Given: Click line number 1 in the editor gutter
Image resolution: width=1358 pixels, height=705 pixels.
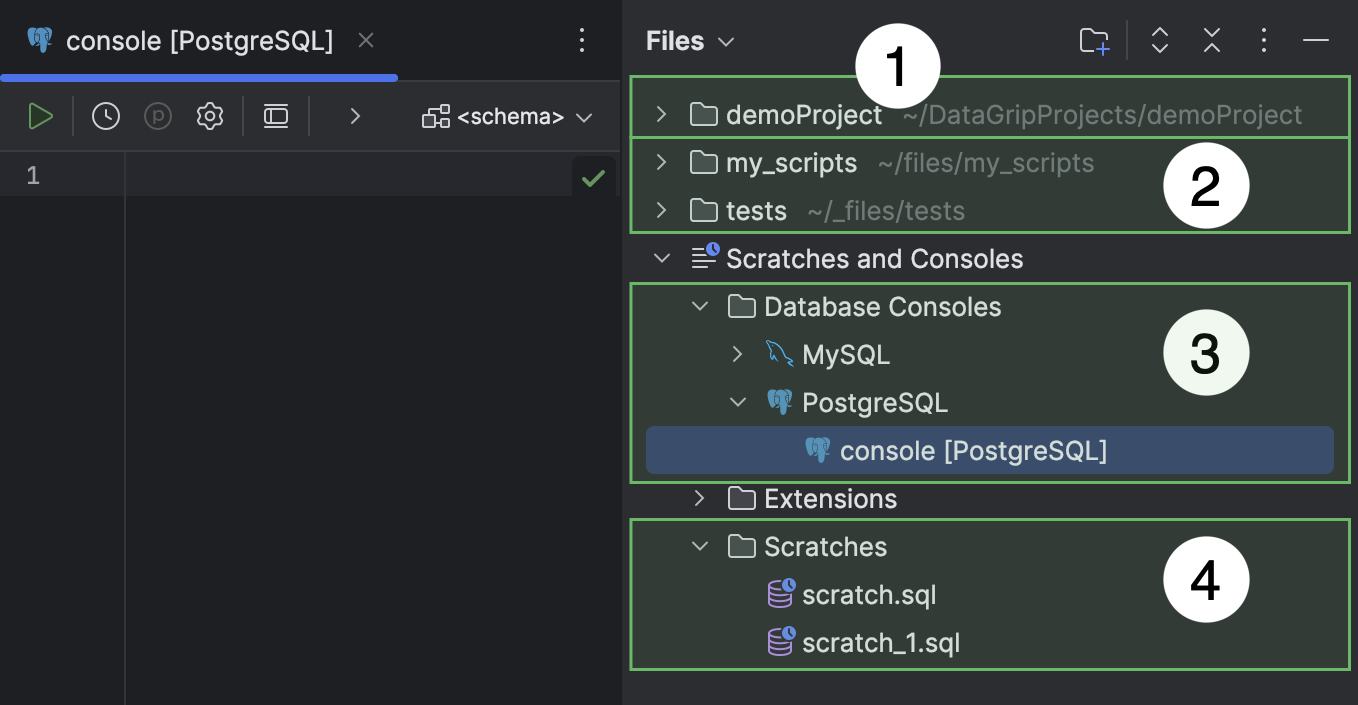Looking at the screenshot, I should pos(33,175).
